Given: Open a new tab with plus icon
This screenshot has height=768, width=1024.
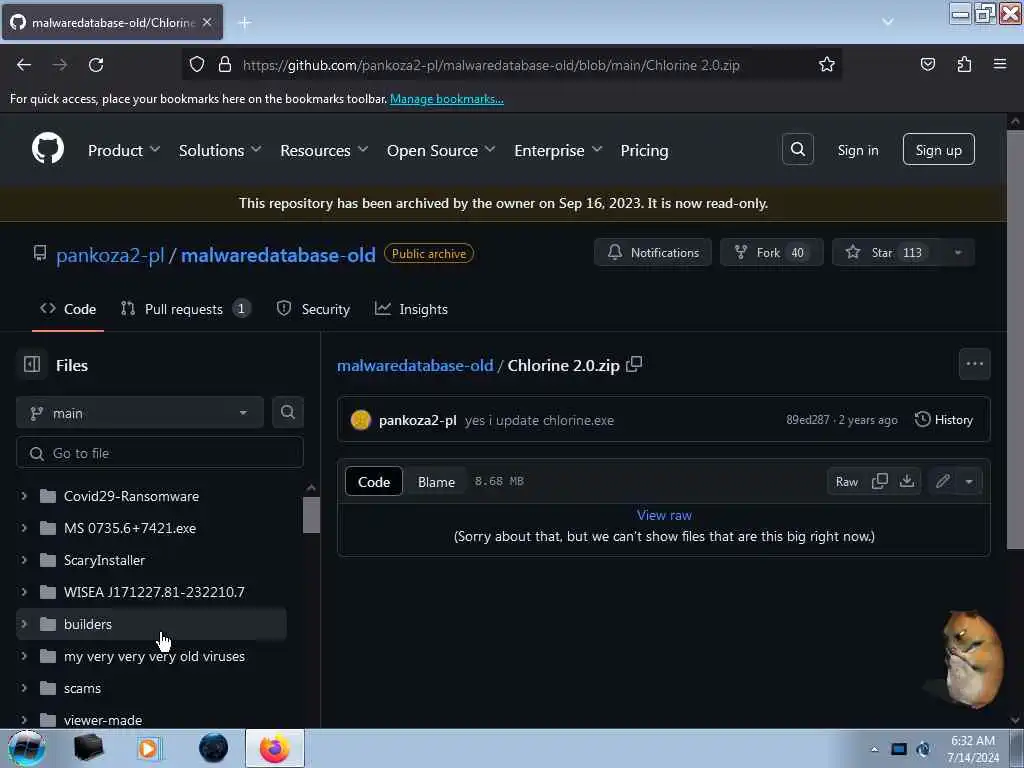Looking at the screenshot, I should (x=245, y=23).
